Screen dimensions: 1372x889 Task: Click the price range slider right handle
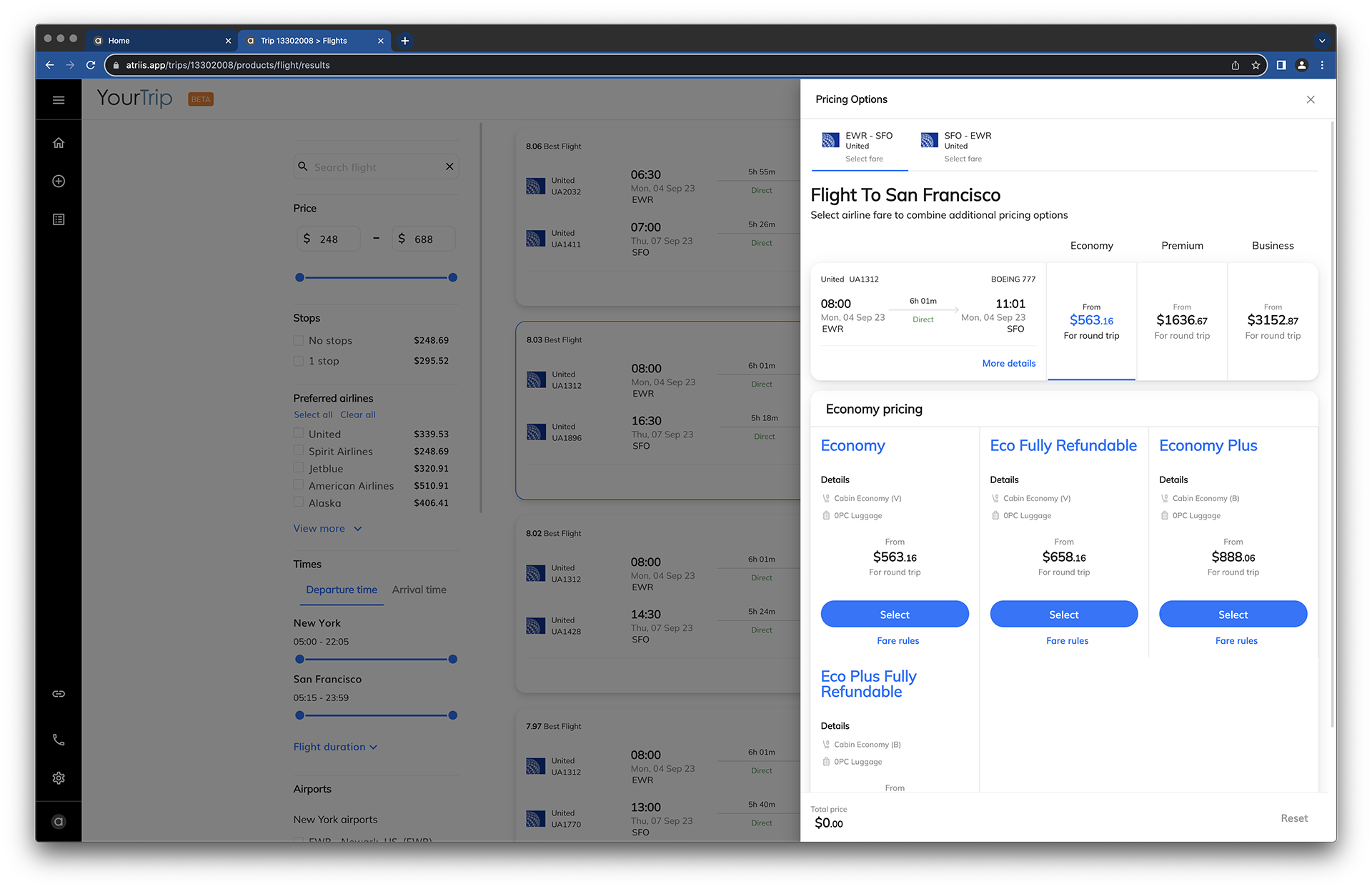pyautogui.click(x=452, y=277)
